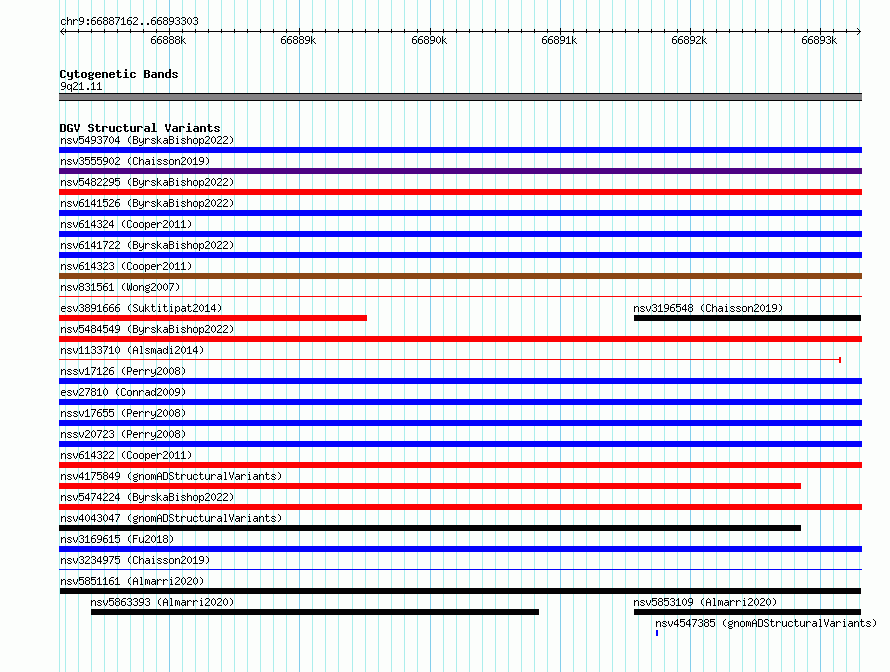The height and width of the screenshot is (672, 890).
Task: Click the nsv4043047 (gnomADStructuralVariants) label
Action: coord(171,518)
